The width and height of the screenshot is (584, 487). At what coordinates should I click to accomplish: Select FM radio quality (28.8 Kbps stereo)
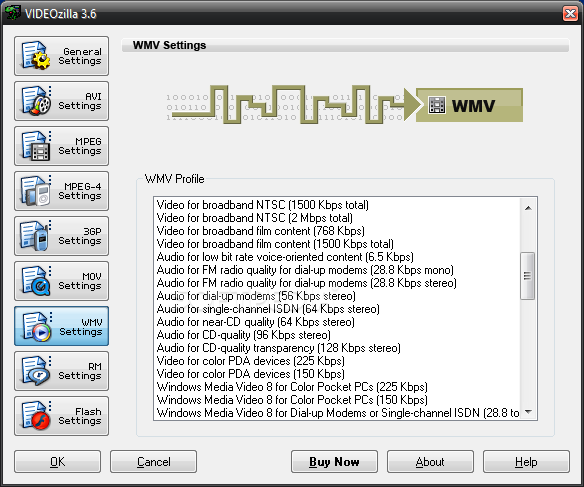click(x=307, y=283)
